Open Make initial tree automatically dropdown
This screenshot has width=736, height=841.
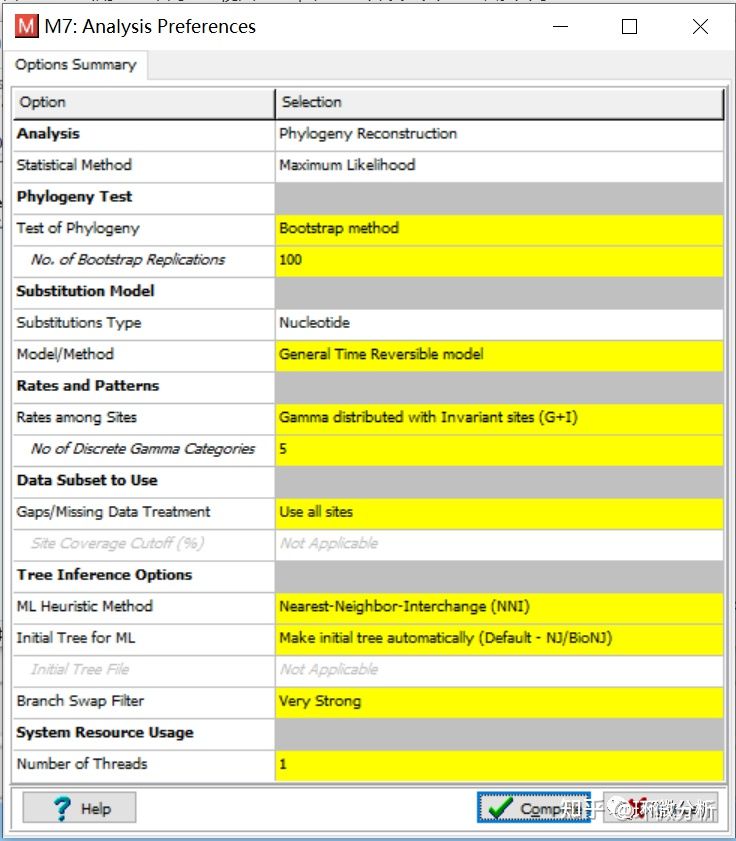click(499, 638)
